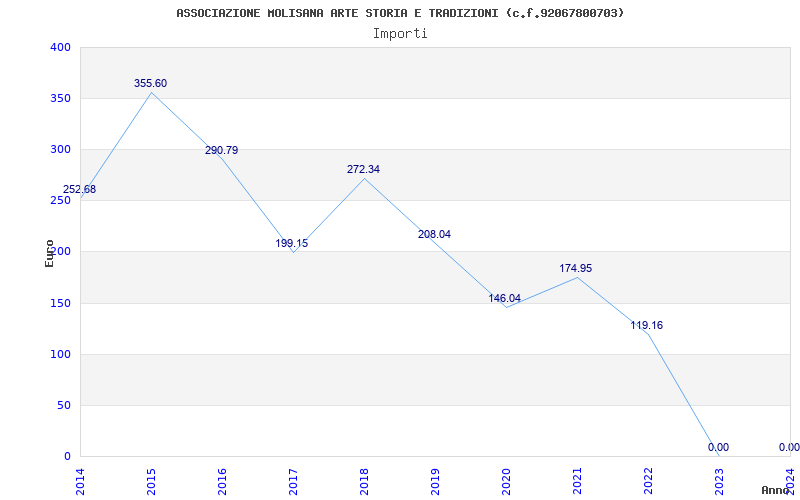The width and height of the screenshot is (800, 500).
Task: Select the 2017 x-axis year label
Action: [293, 482]
